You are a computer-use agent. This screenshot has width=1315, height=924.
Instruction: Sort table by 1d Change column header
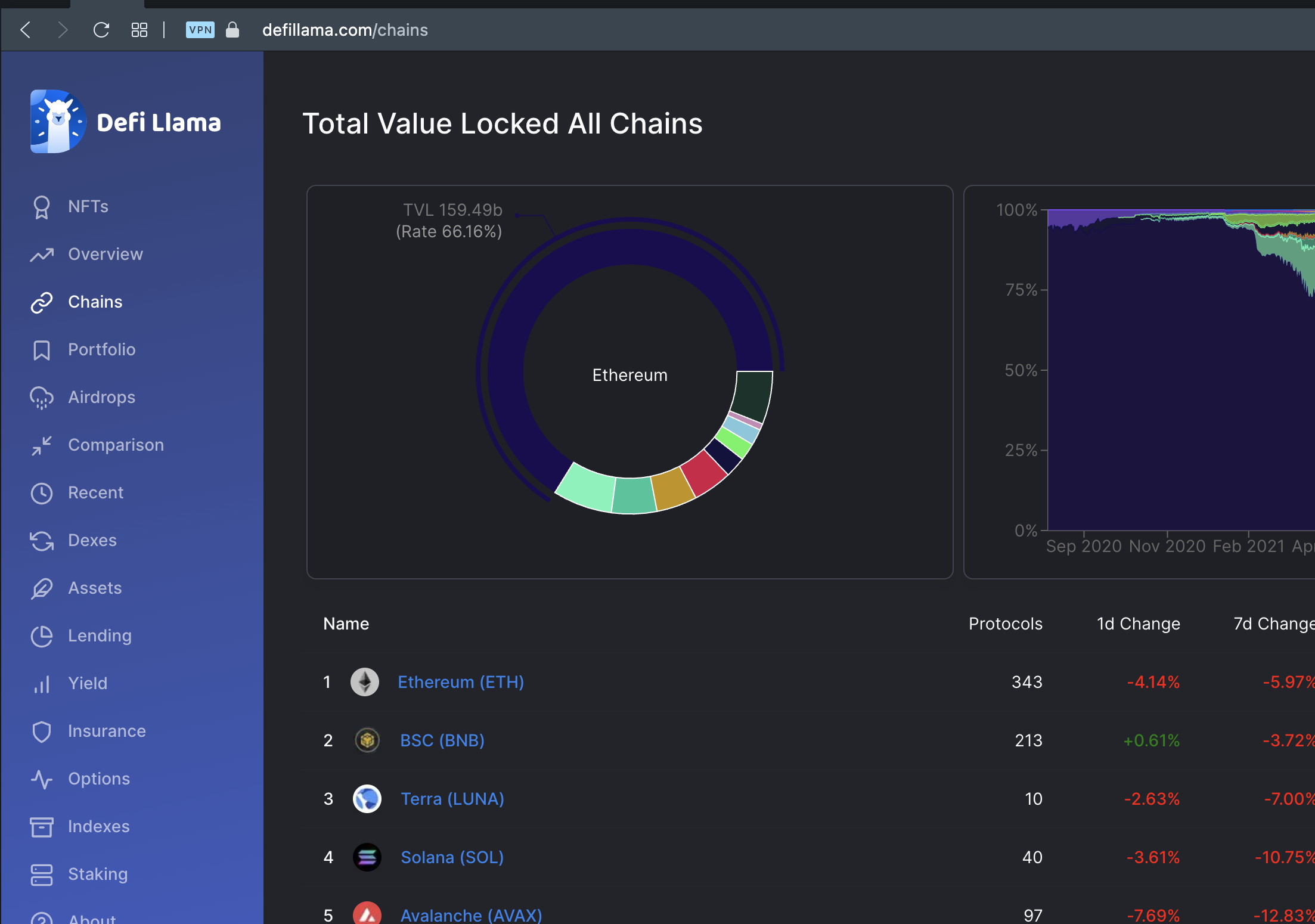pyautogui.click(x=1139, y=624)
